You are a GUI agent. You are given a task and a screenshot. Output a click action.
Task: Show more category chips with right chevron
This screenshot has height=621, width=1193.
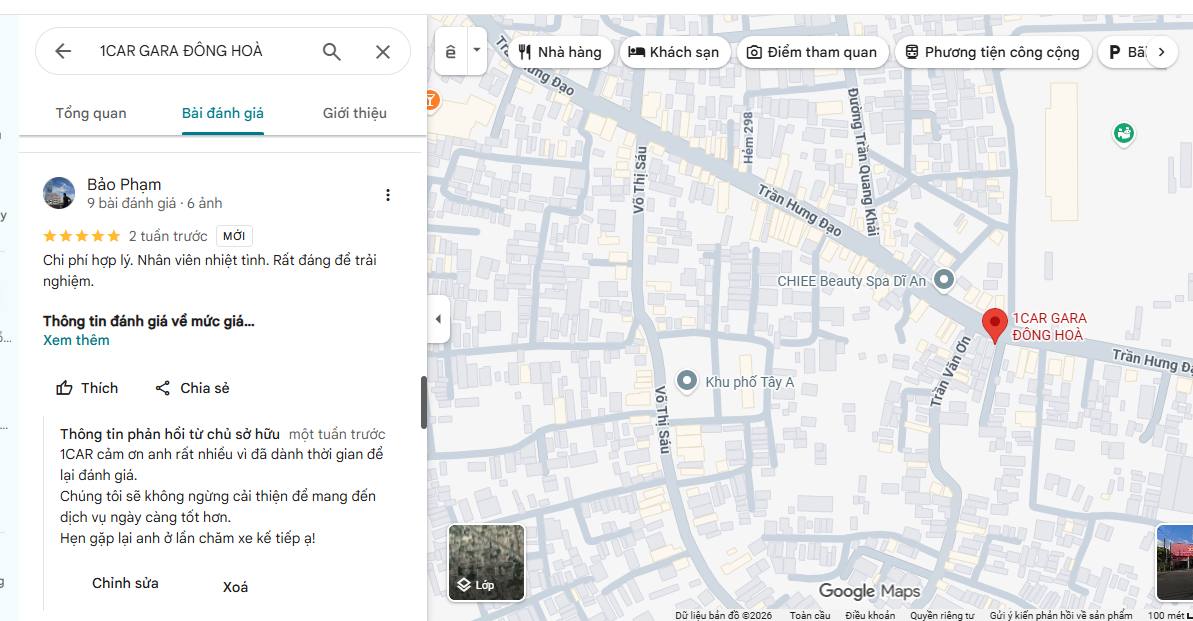[x=1161, y=52]
